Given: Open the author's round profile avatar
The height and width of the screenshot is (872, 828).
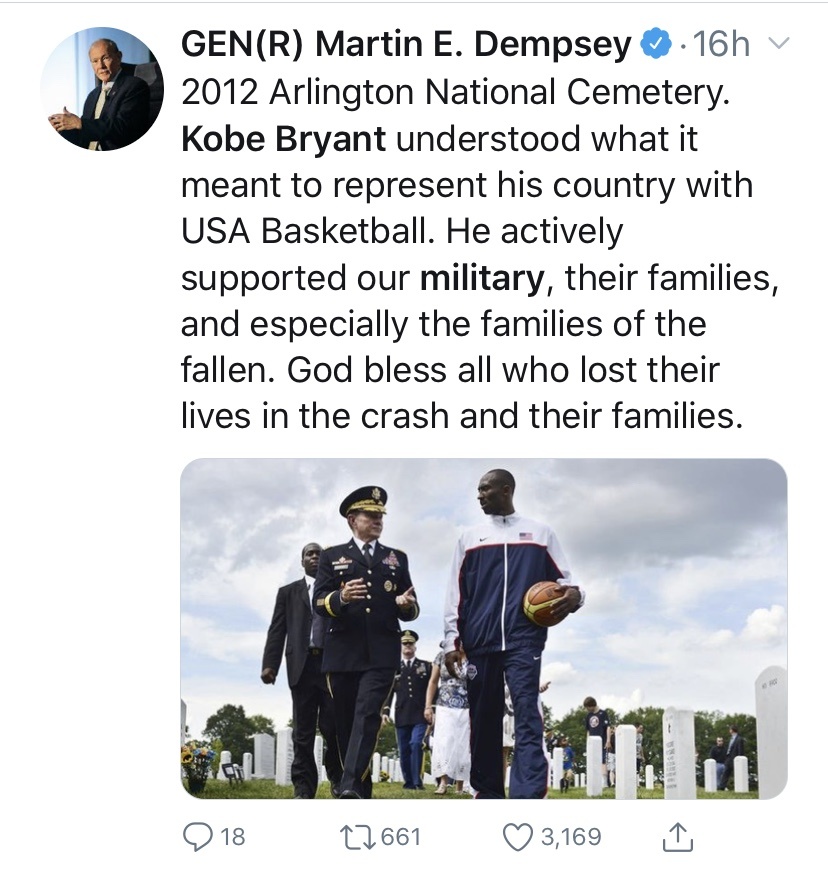Looking at the screenshot, I should click(101, 89).
